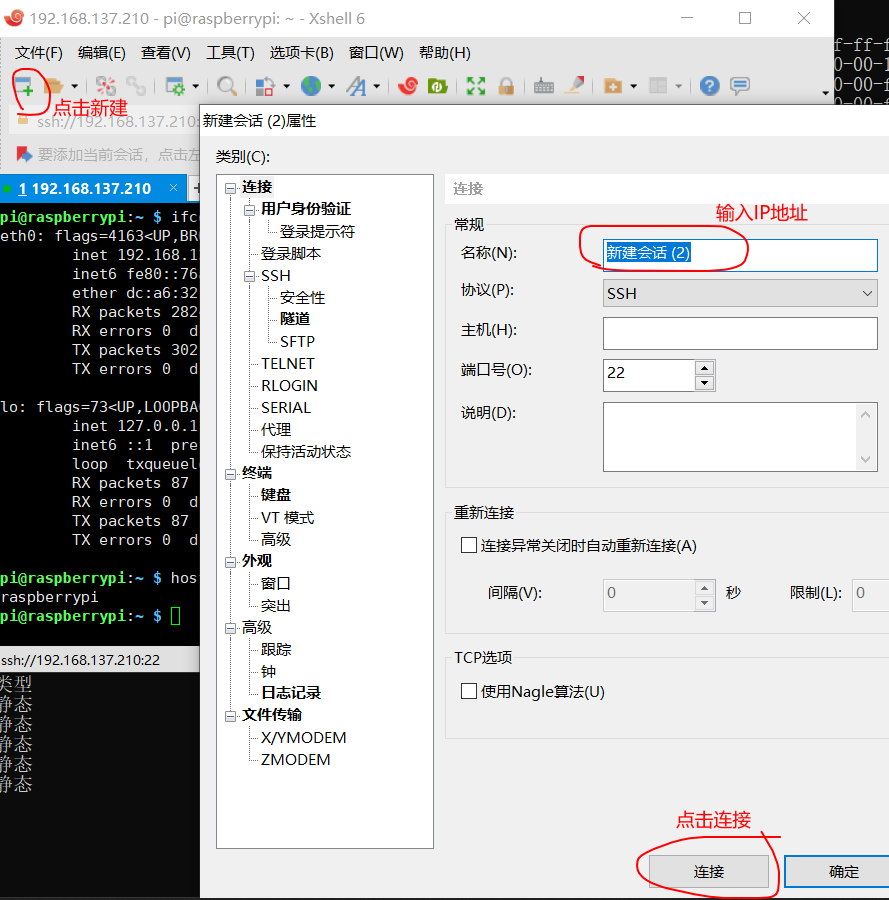Click the Open session folder icon

pos(53,86)
